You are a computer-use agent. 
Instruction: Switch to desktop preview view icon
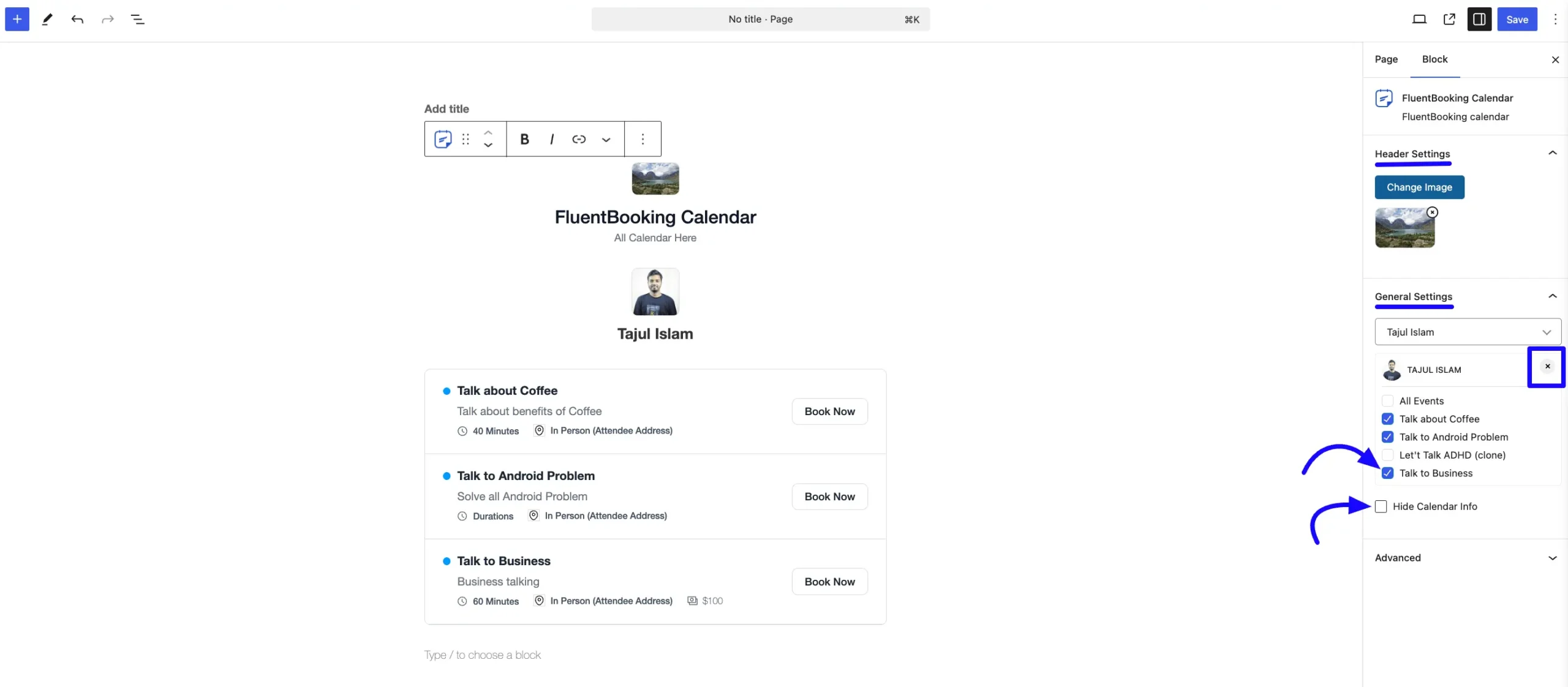tap(1419, 19)
